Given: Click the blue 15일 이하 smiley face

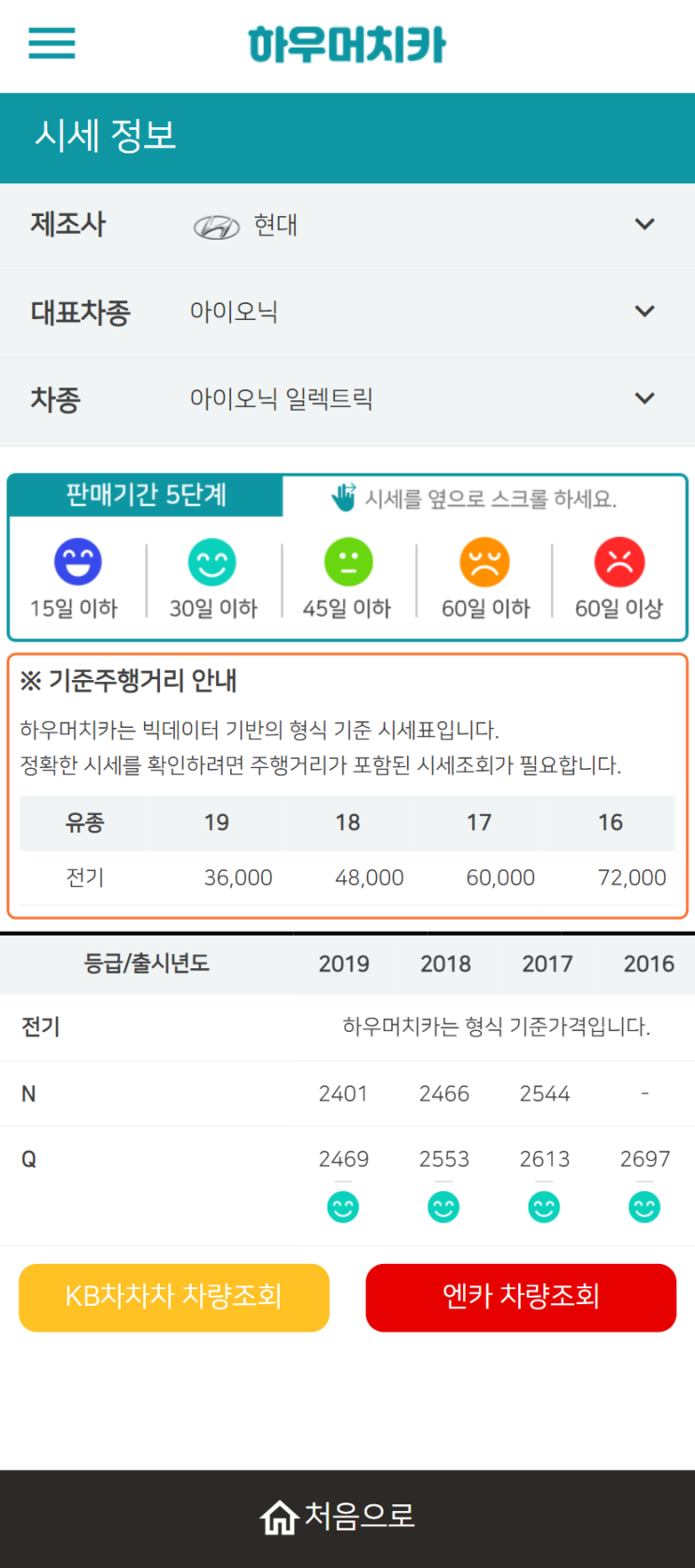Looking at the screenshot, I should click(x=78, y=562).
